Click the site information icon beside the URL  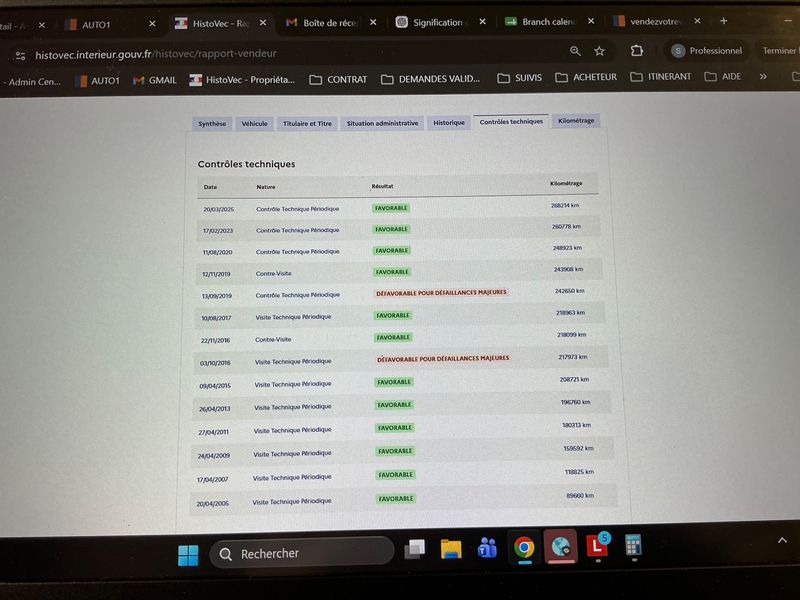click(x=20, y=56)
